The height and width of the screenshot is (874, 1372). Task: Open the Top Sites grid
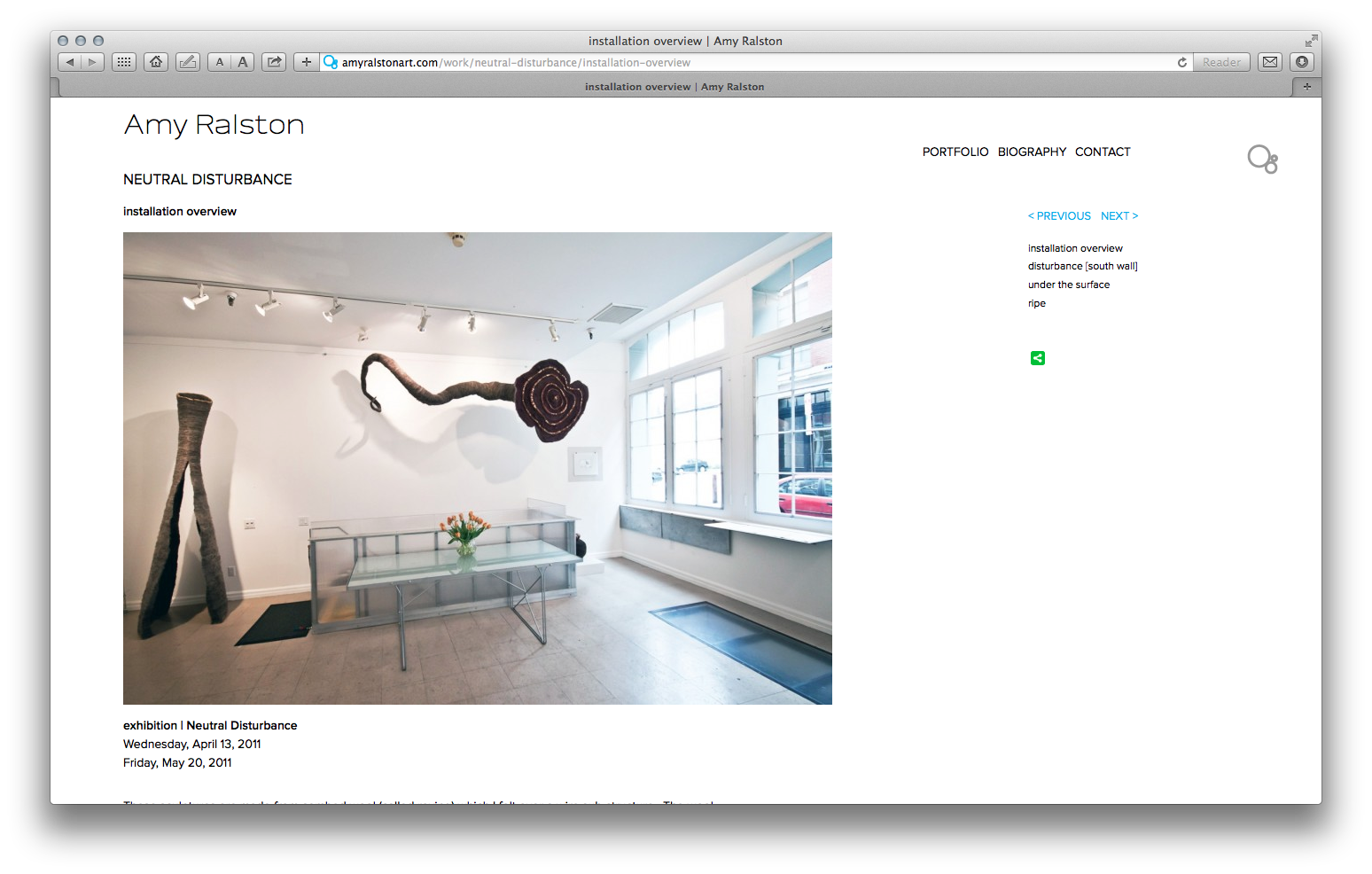[124, 62]
